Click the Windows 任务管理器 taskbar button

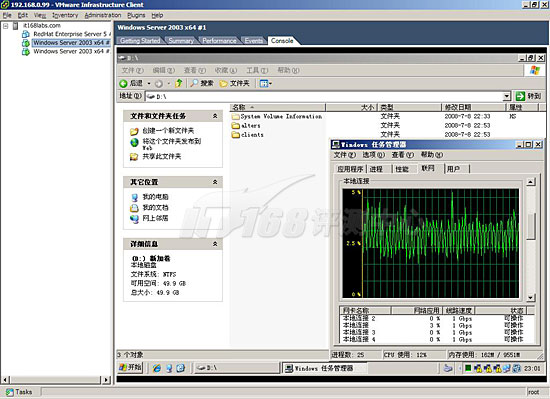pyautogui.click(x=325, y=368)
